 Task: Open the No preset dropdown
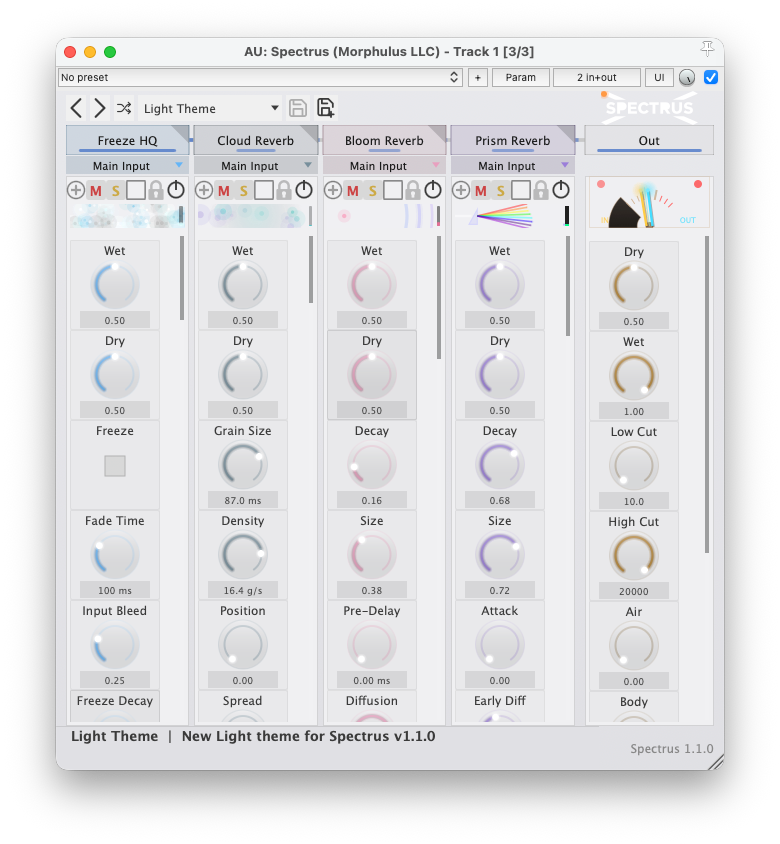click(x=260, y=78)
